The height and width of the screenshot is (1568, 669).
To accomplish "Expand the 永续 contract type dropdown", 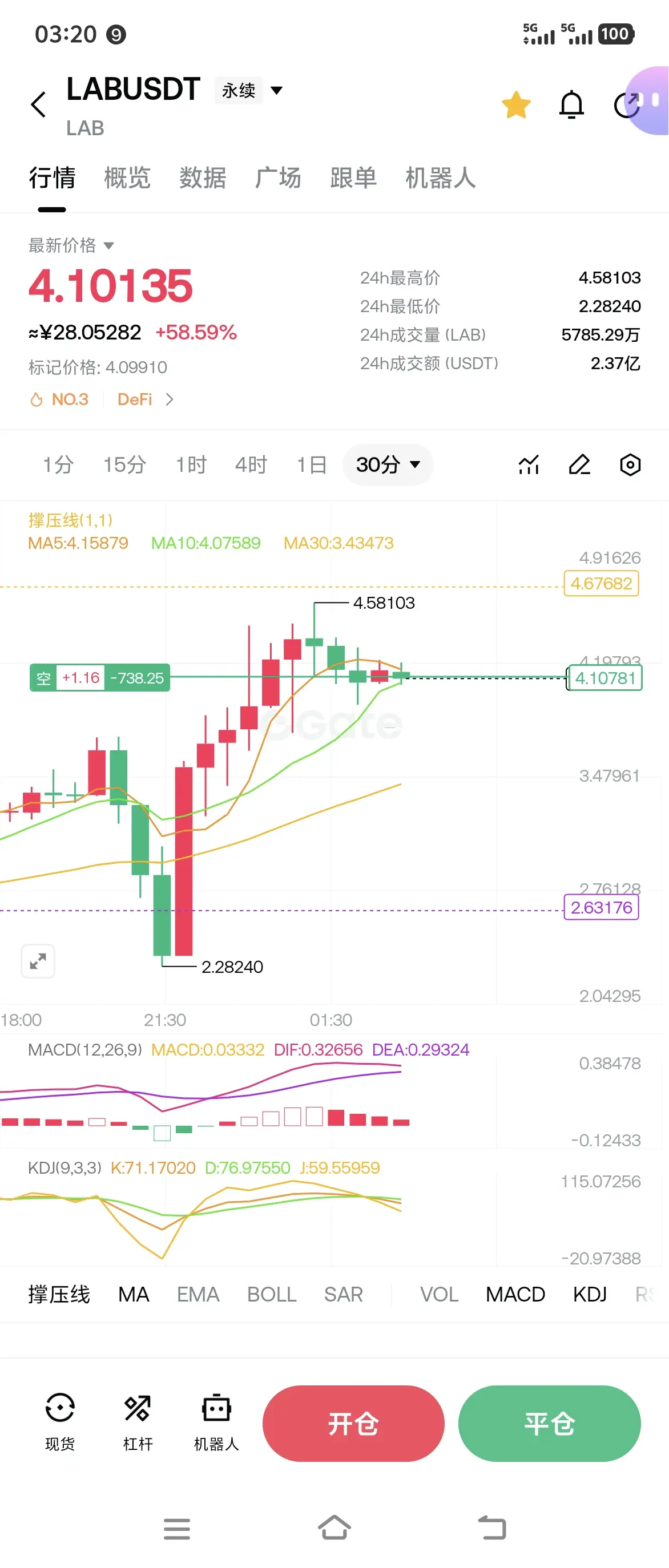I will pos(249,91).
